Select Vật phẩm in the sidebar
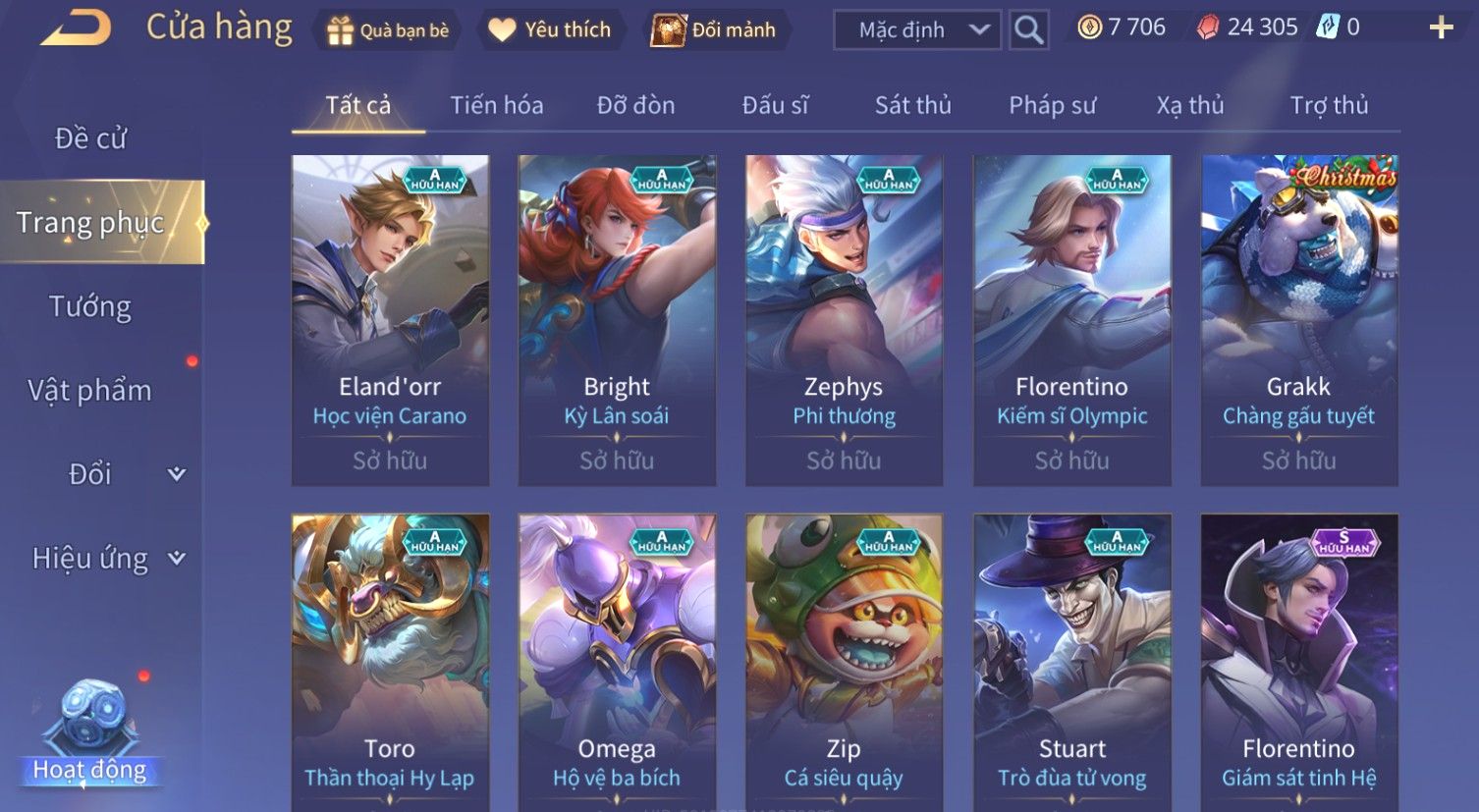Screen dimensions: 1479x812 (90, 390)
